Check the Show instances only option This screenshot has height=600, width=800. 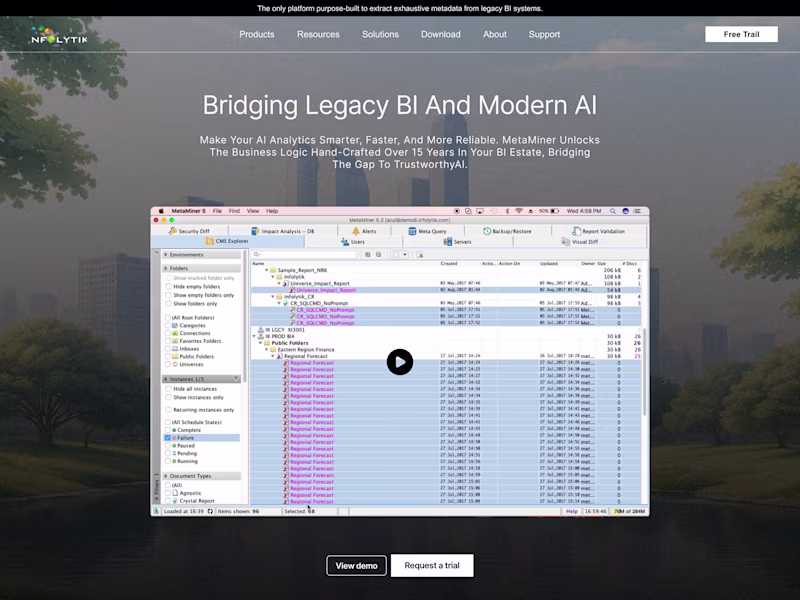click(x=168, y=398)
